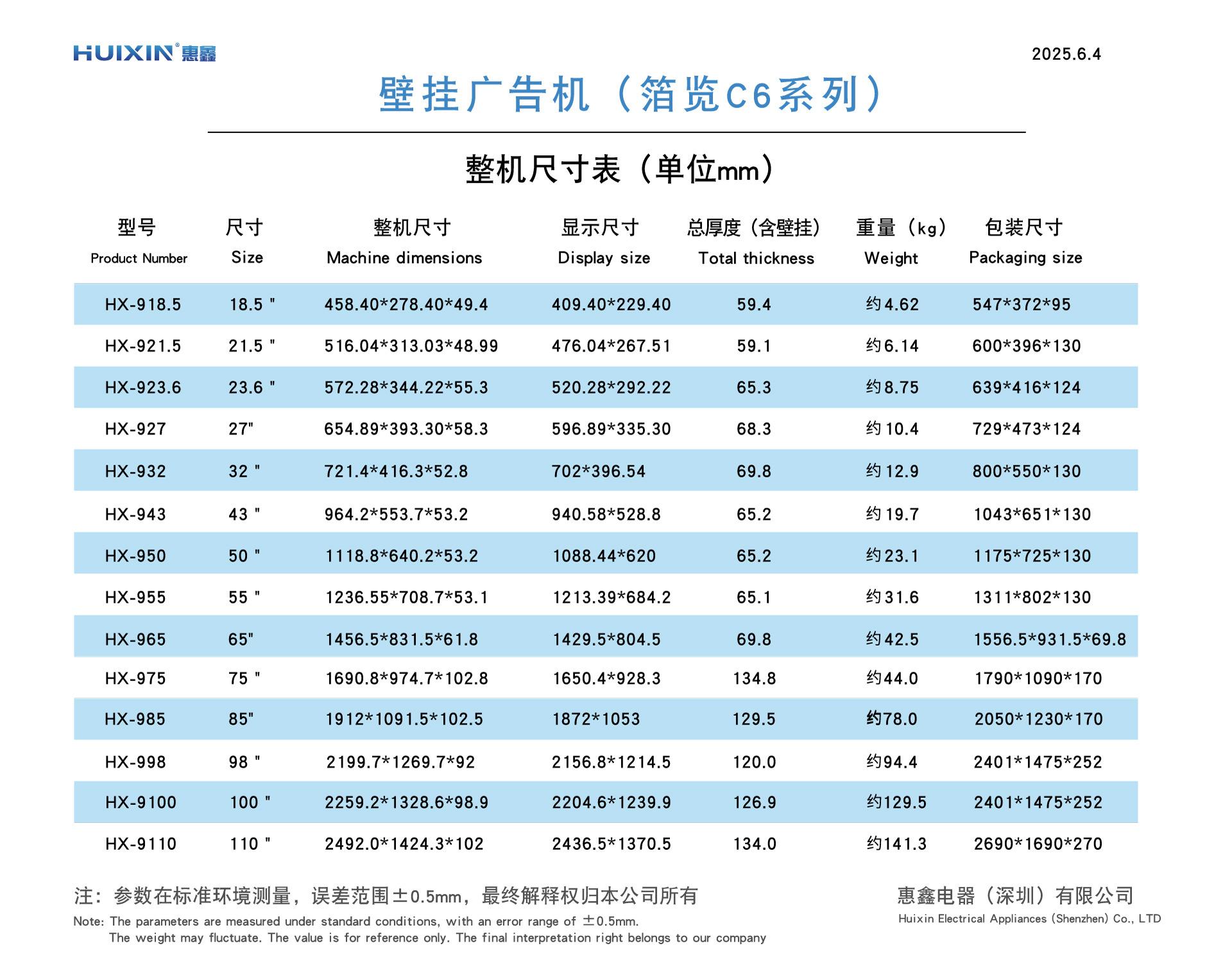Click the Huixin Electrical Appliances company name
The height and width of the screenshot is (966, 1232).
coord(1029,919)
